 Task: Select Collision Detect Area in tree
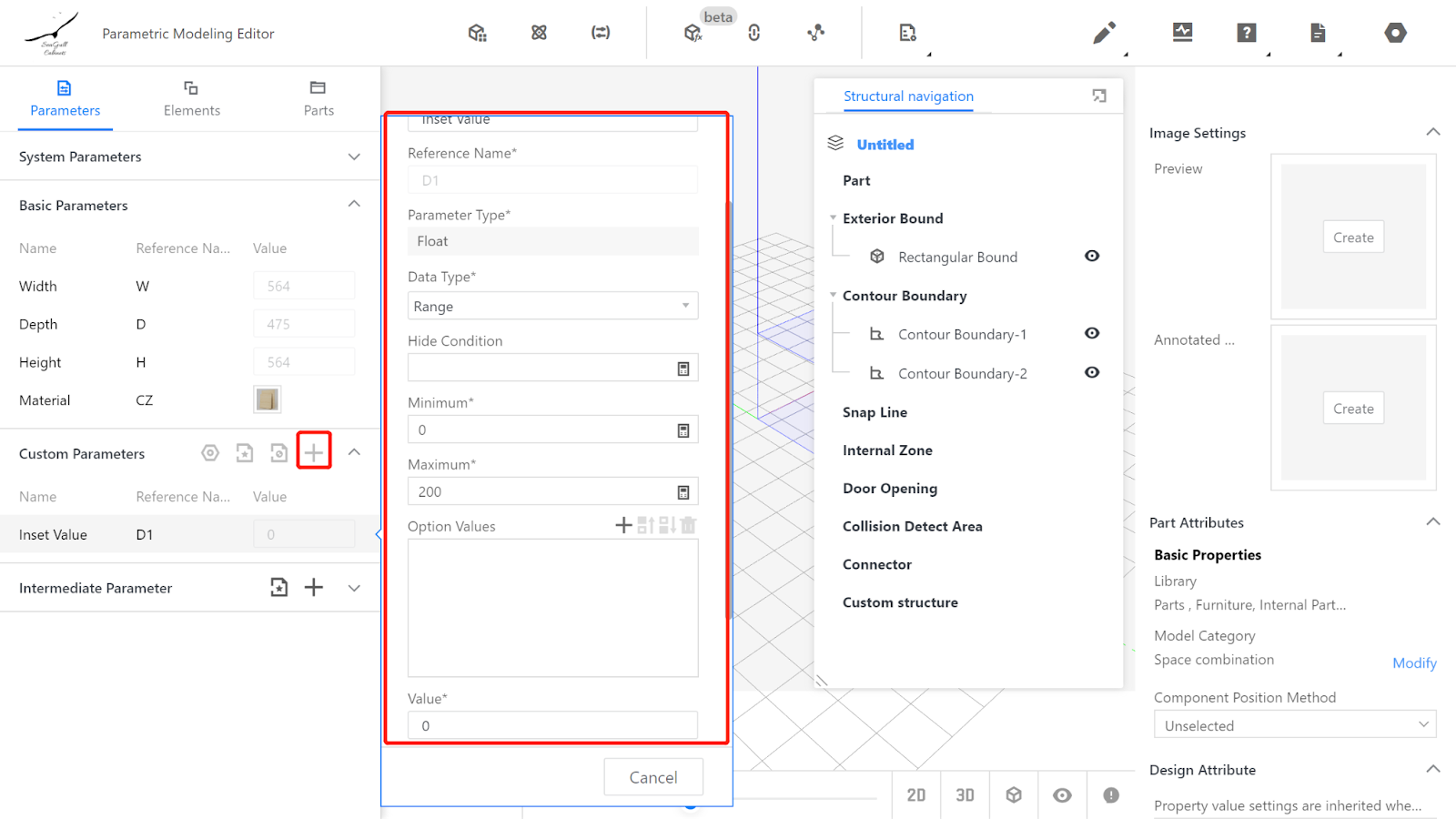913,527
